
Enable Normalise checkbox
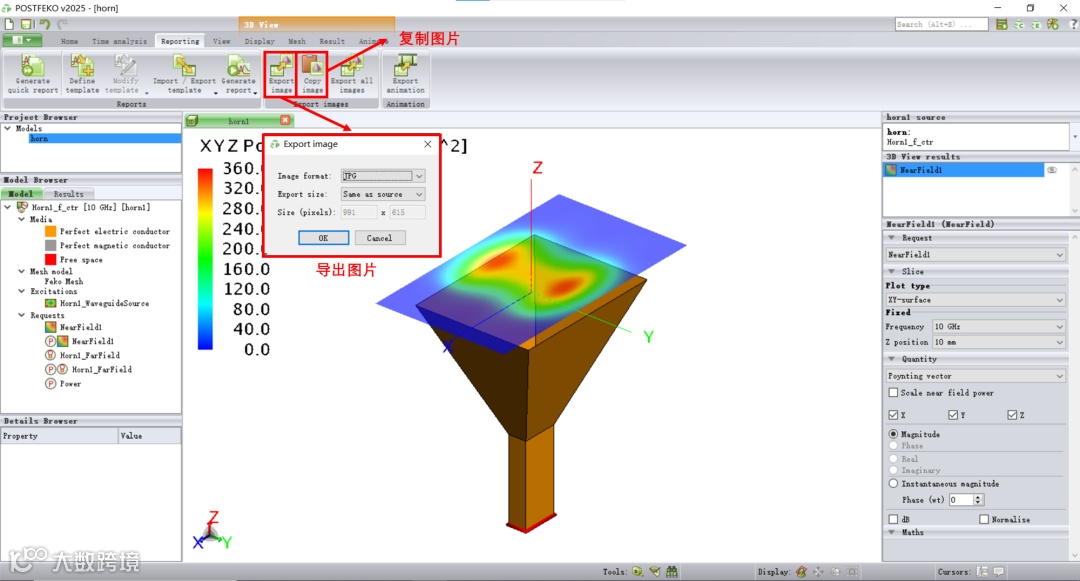pos(984,519)
